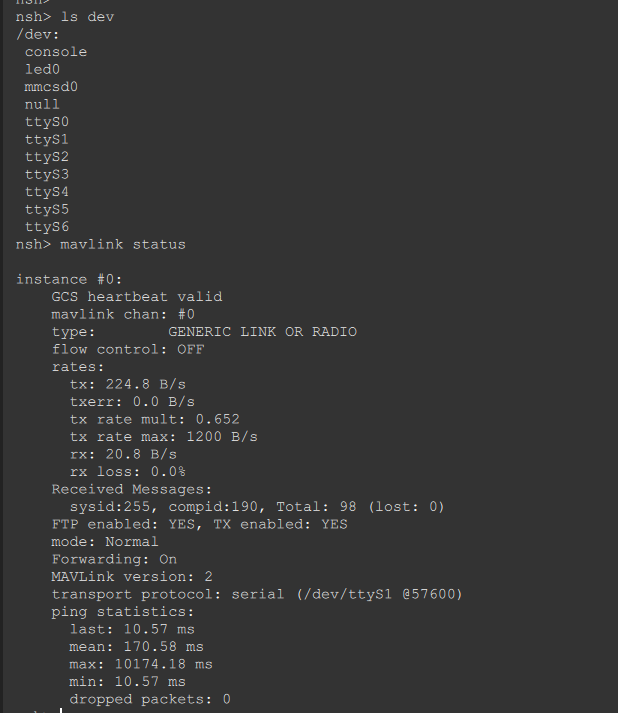Click the 'Received Messages:' heading
The width and height of the screenshot is (618, 713).
(132, 489)
